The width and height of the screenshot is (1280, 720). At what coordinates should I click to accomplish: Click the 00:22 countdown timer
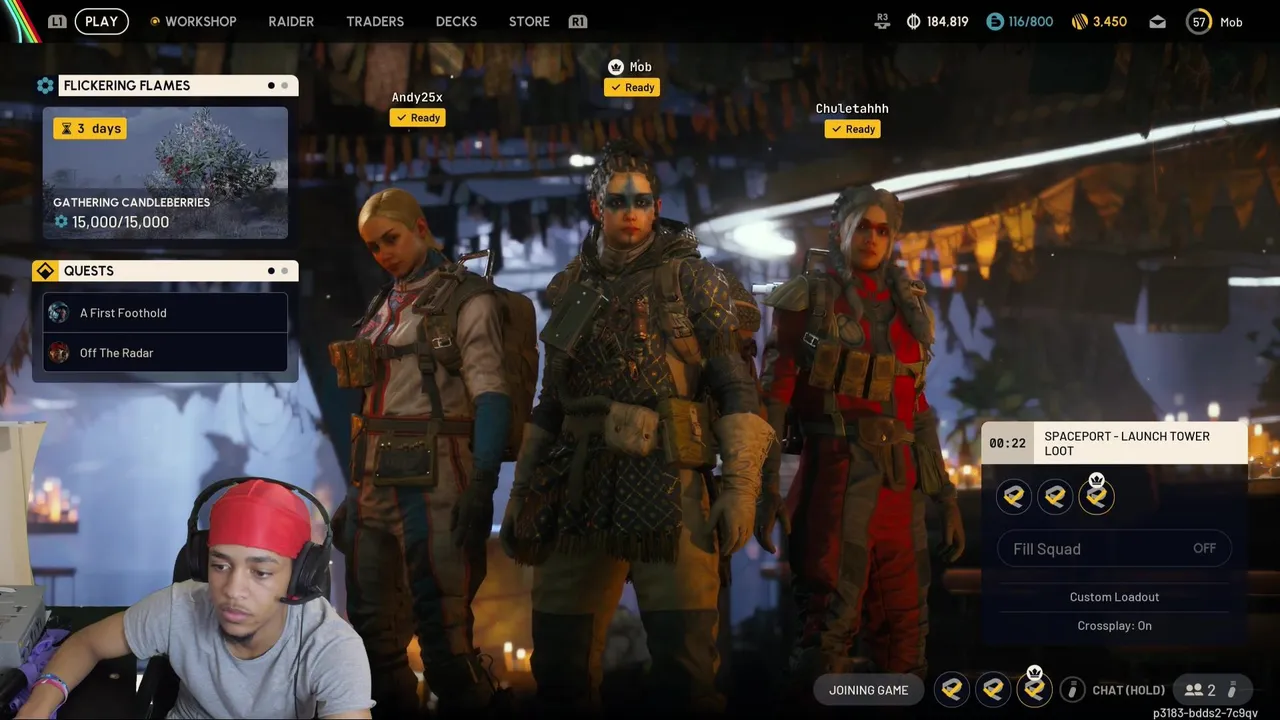pyautogui.click(x=1007, y=444)
